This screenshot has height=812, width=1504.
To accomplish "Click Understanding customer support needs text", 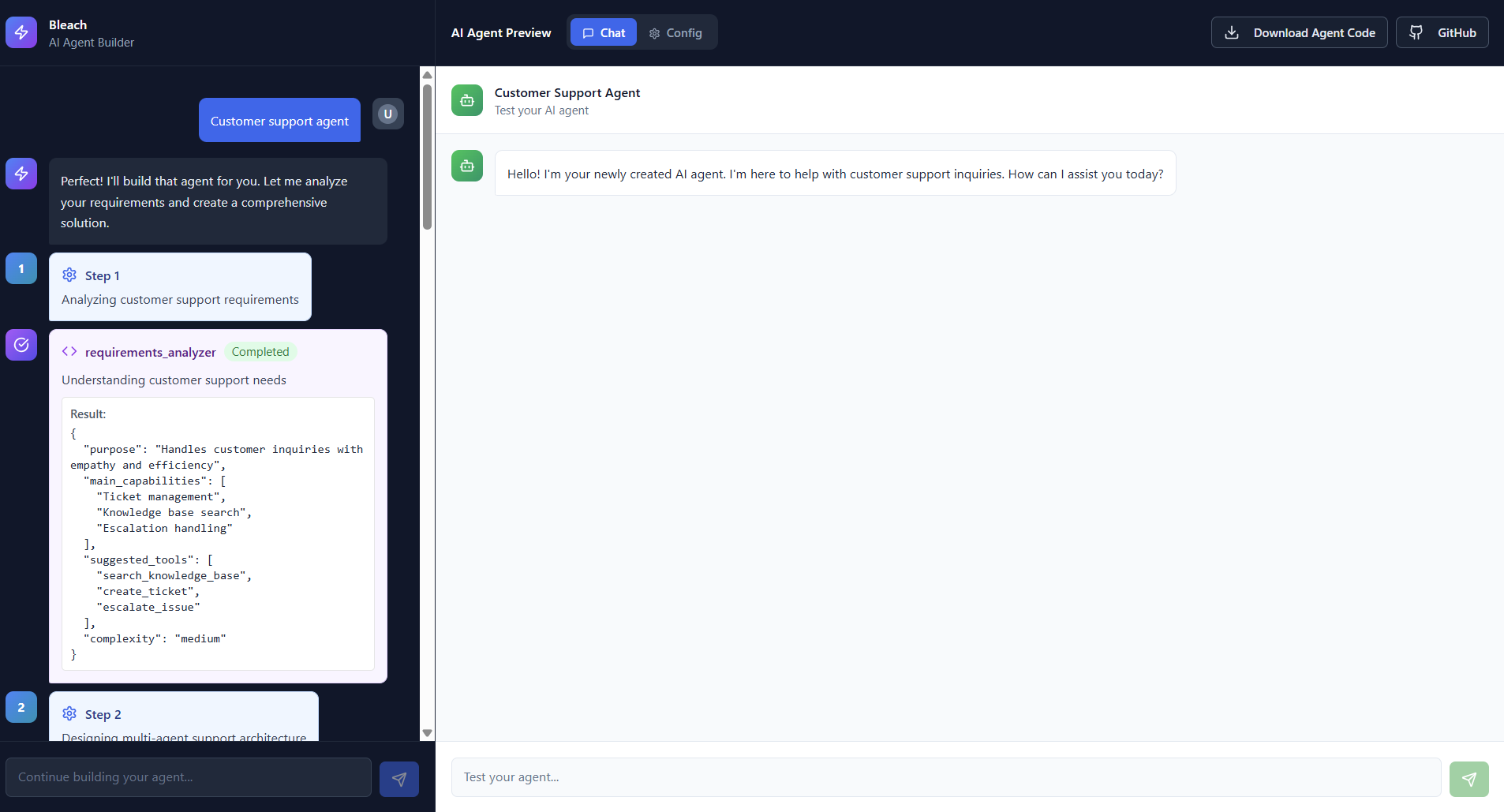I will [174, 380].
